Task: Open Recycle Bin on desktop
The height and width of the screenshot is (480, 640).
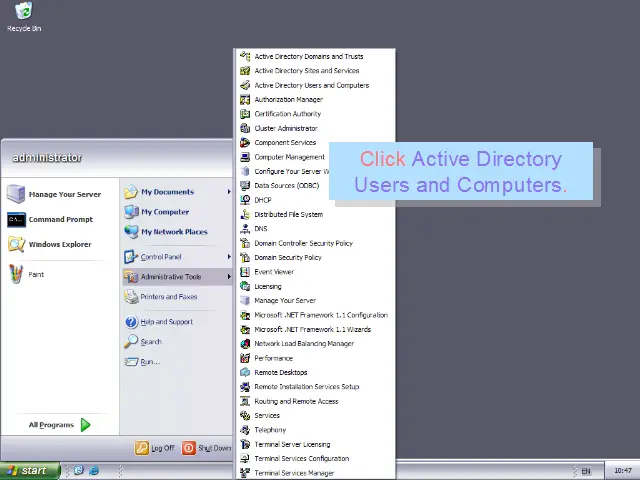Action: 24,17
